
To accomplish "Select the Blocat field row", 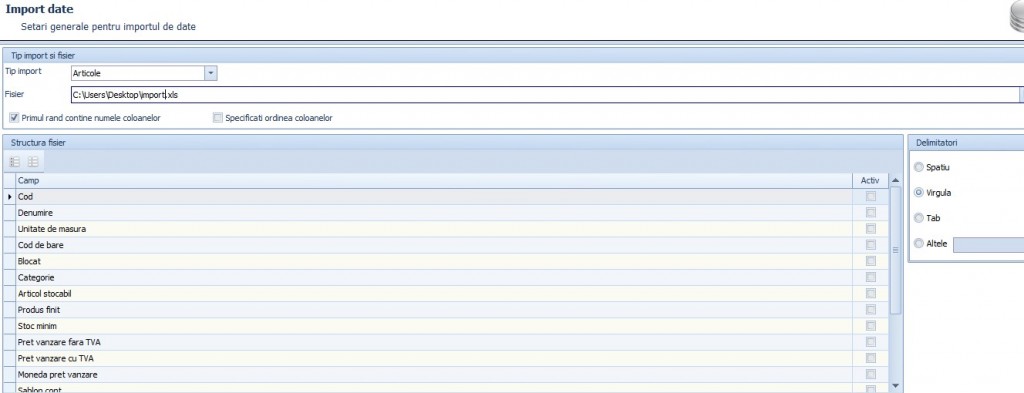I will (x=434, y=261).
